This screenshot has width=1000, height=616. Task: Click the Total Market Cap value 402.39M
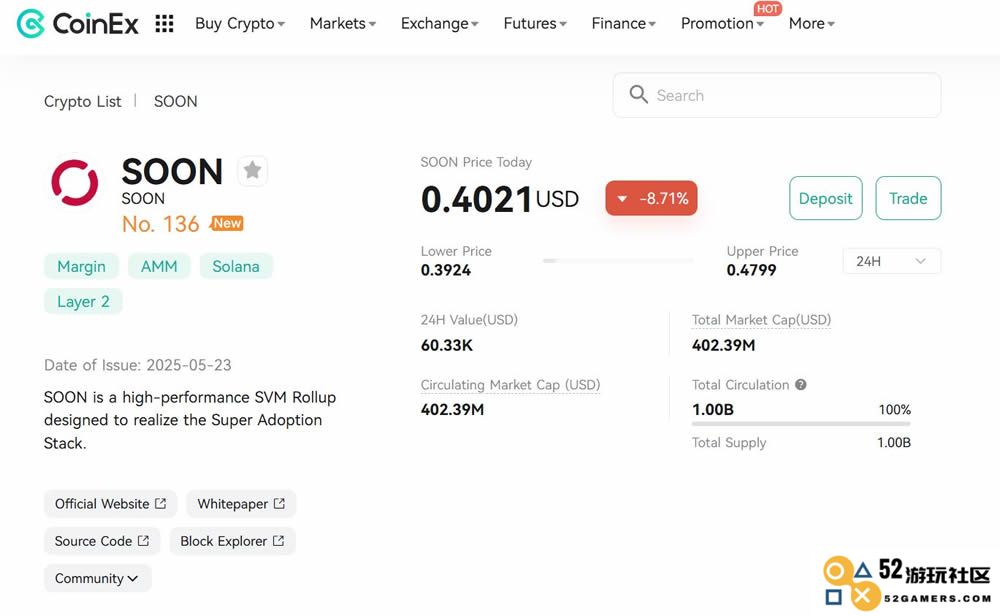point(723,345)
